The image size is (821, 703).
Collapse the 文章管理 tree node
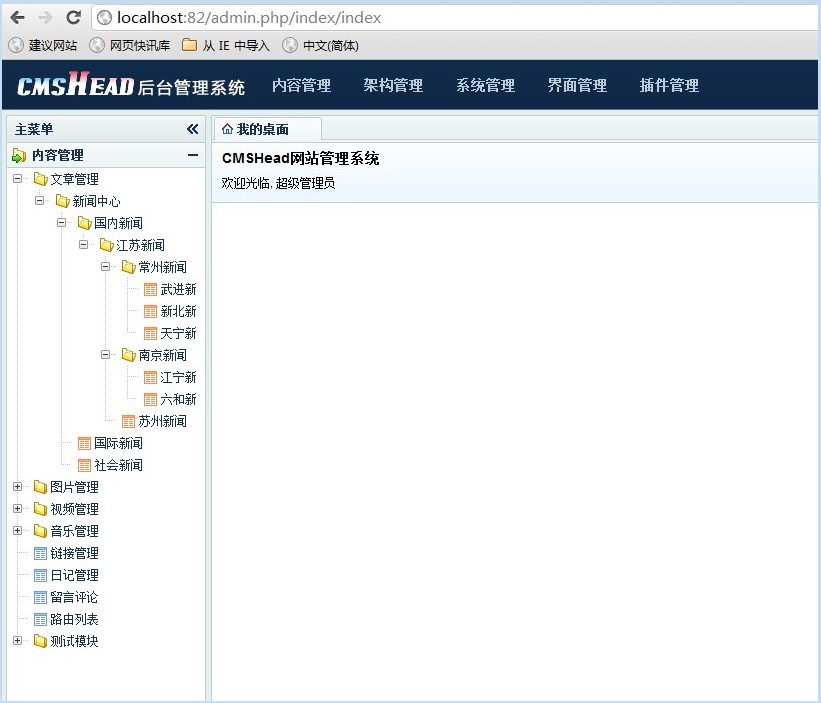click(18, 179)
